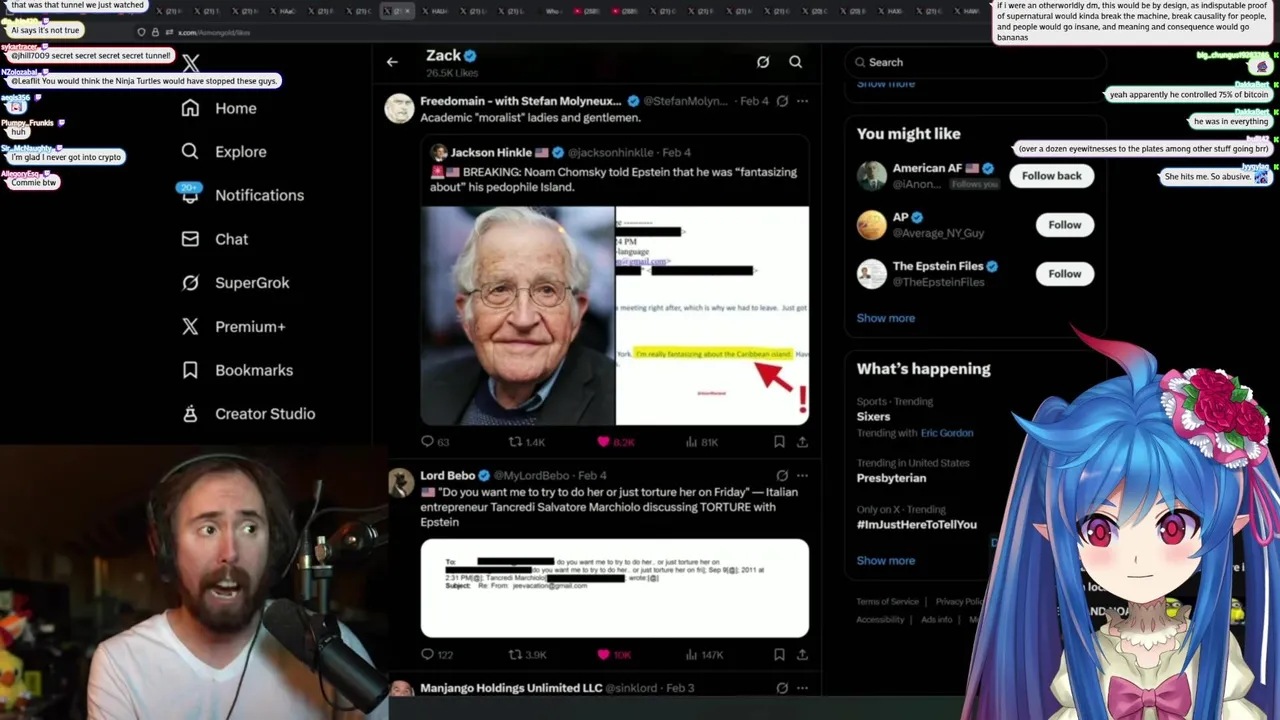Repost the Freedomain post showing 1.4K
Image resolution: width=1280 pixels, height=720 pixels.
click(527, 441)
